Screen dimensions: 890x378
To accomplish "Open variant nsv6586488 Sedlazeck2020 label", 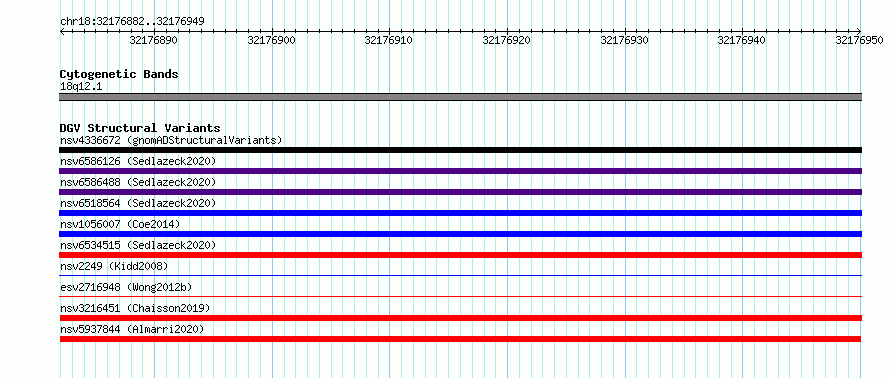I will pos(138,182).
